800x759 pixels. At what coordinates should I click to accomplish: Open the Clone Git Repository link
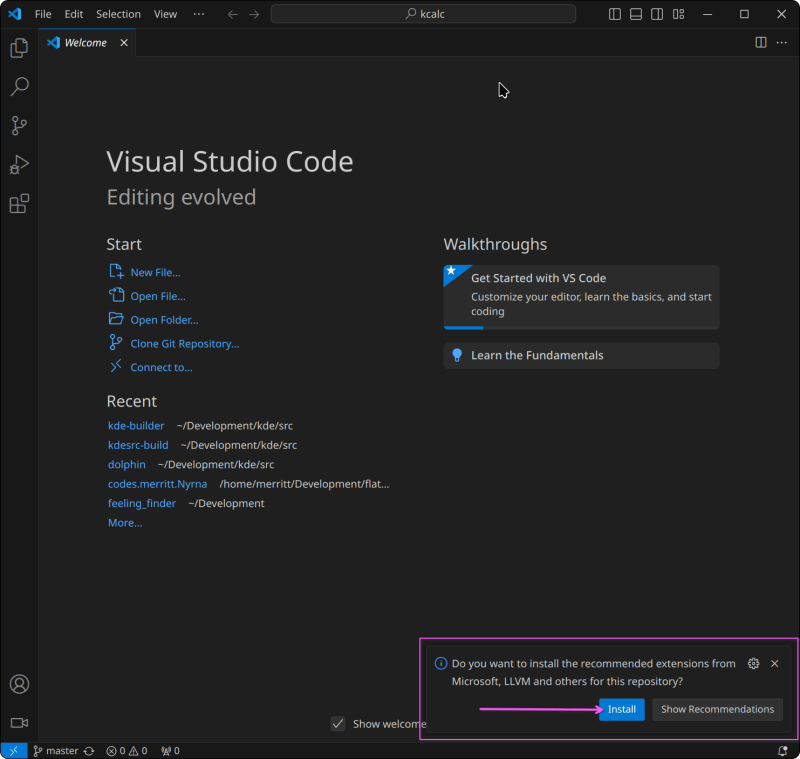(x=184, y=343)
